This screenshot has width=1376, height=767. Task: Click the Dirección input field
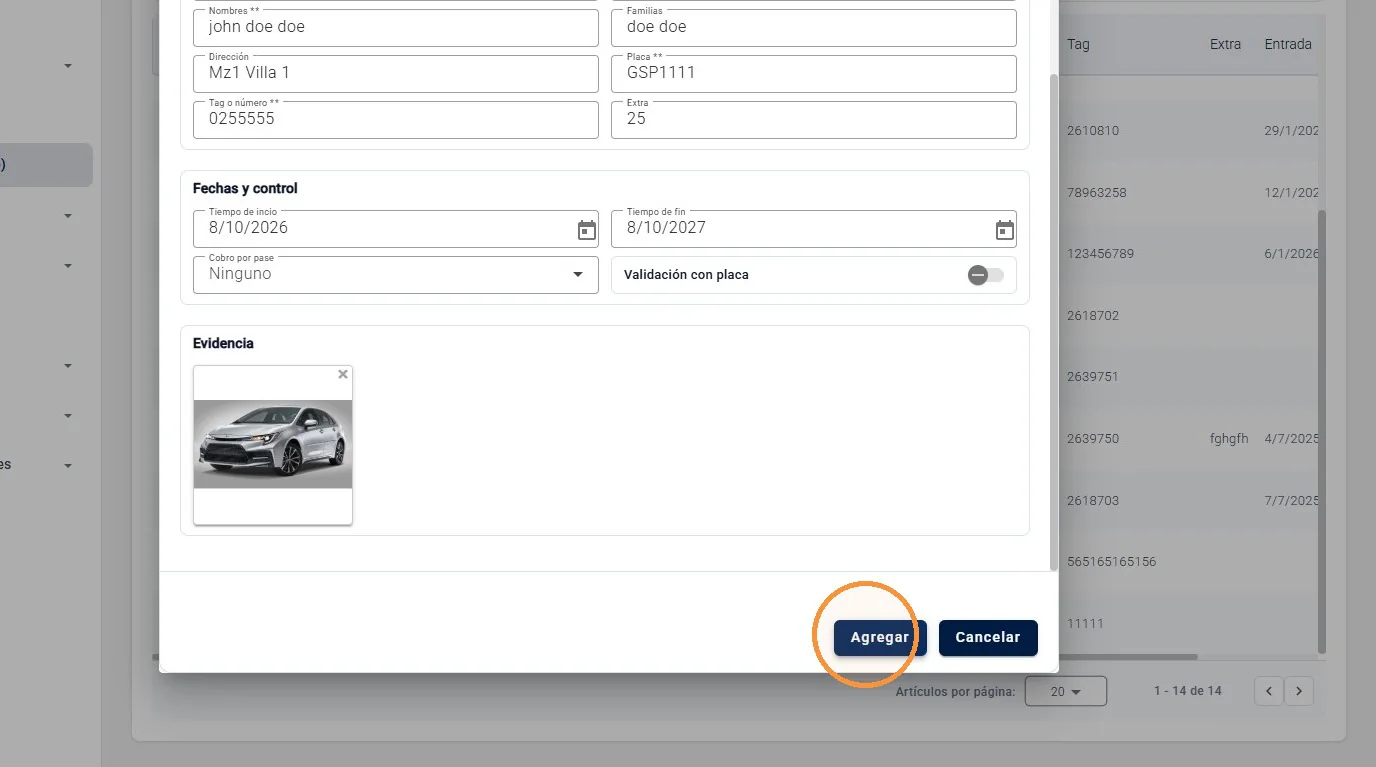click(396, 73)
